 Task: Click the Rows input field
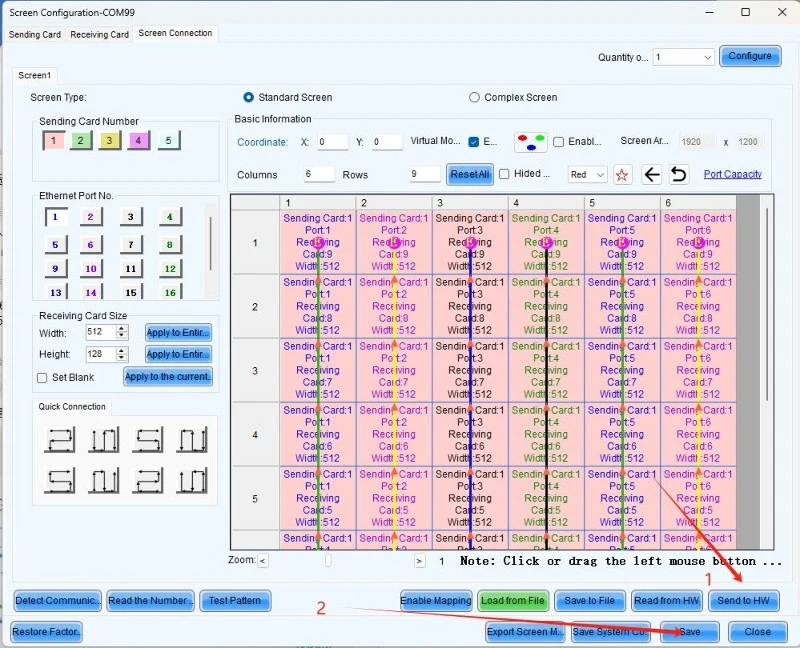pyautogui.click(x=424, y=175)
